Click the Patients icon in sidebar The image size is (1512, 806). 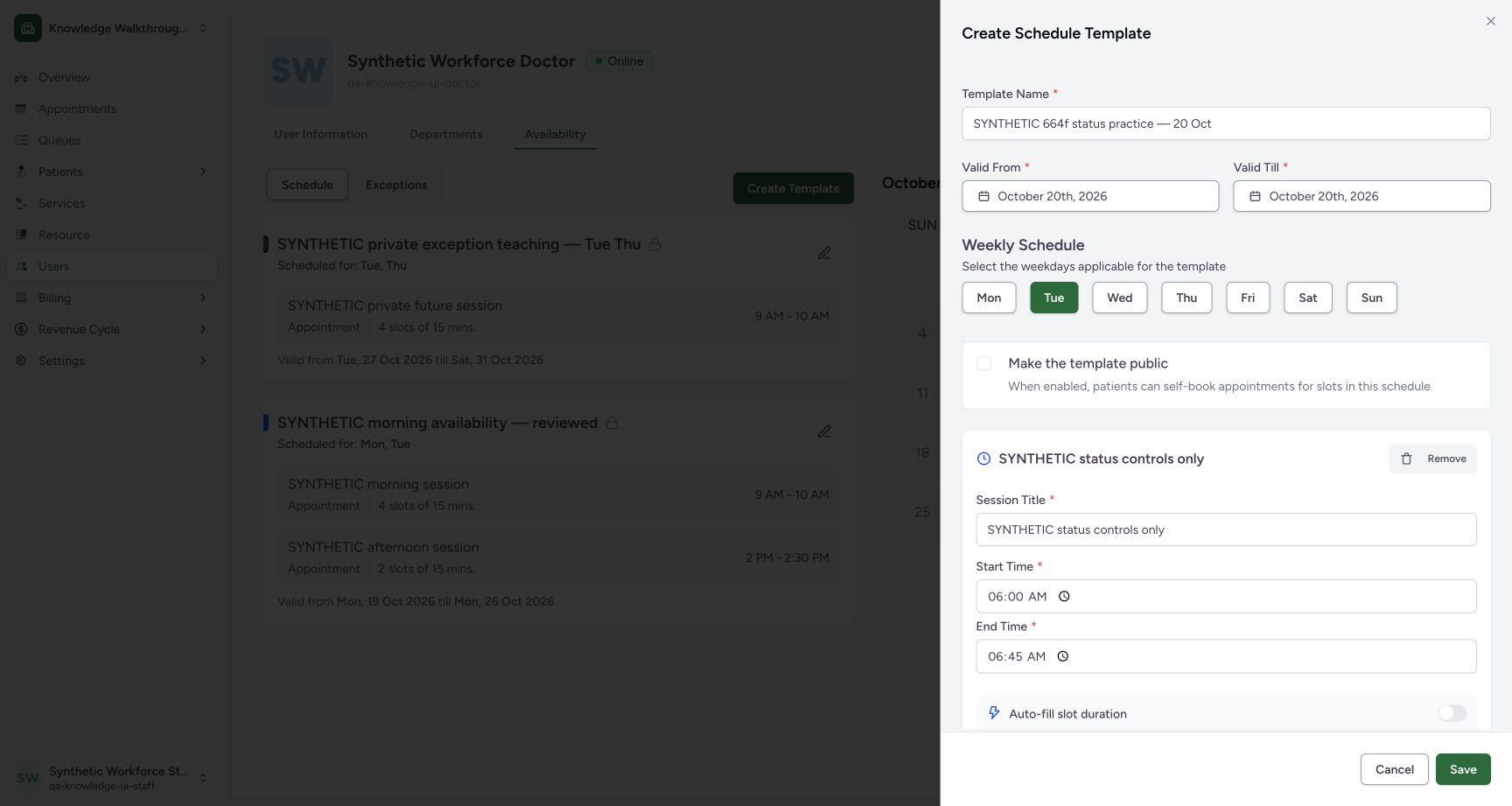(21, 172)
